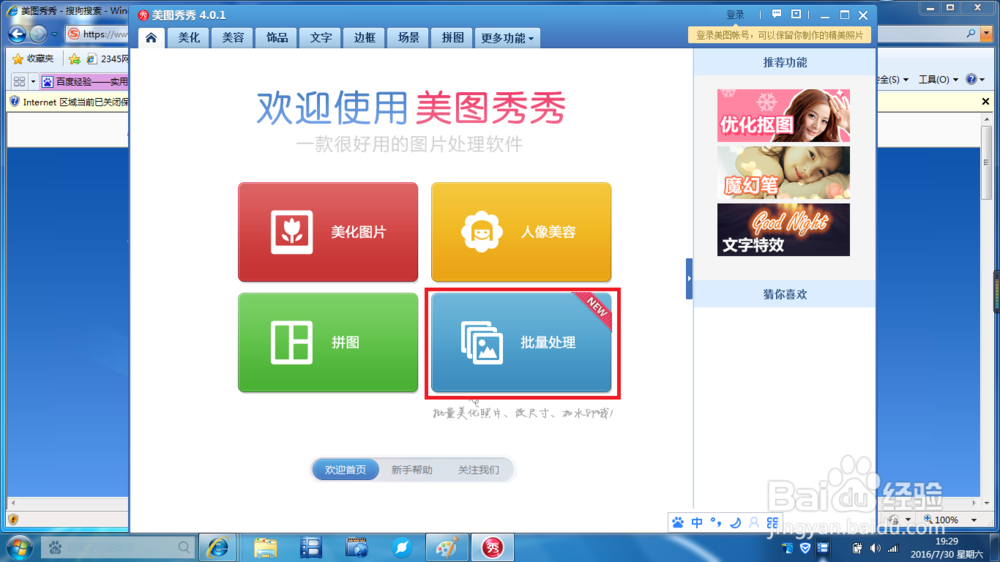Click the IE back arrow button
Image resolution: width=1000 pixels, height=562 pixels.
(x=17, y=34)
